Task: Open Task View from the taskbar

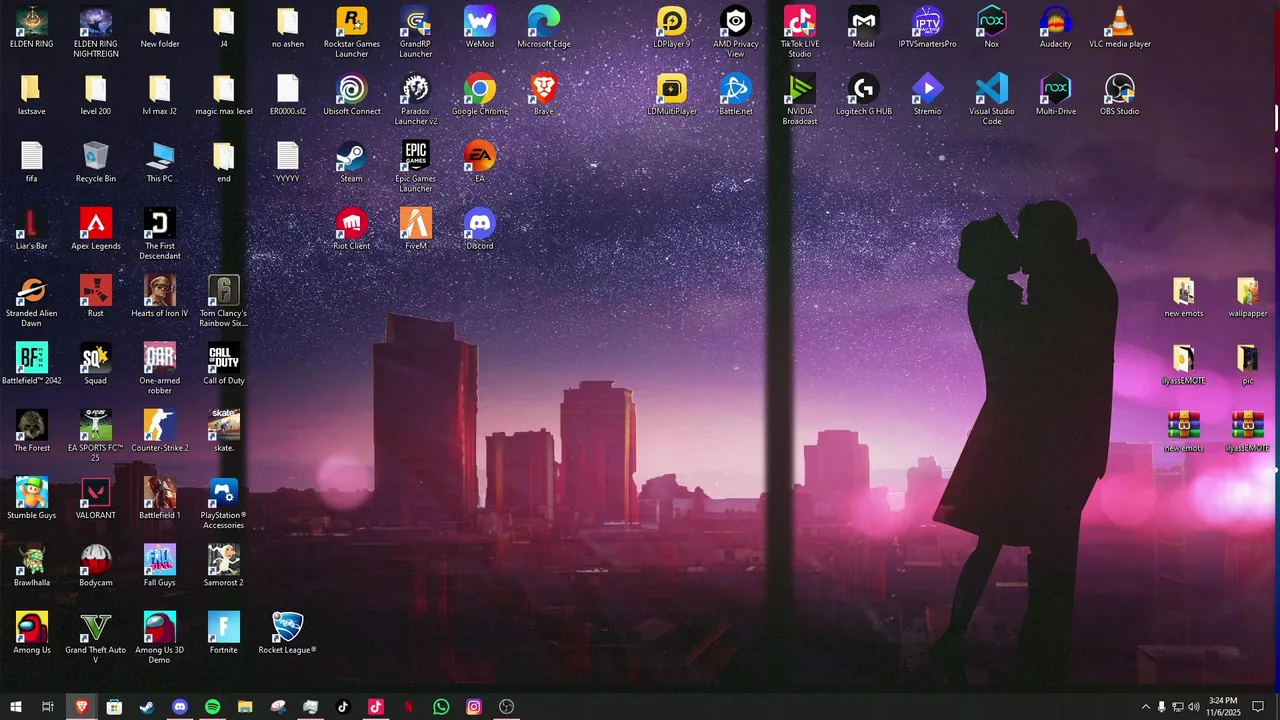Action: pos(48,707)
